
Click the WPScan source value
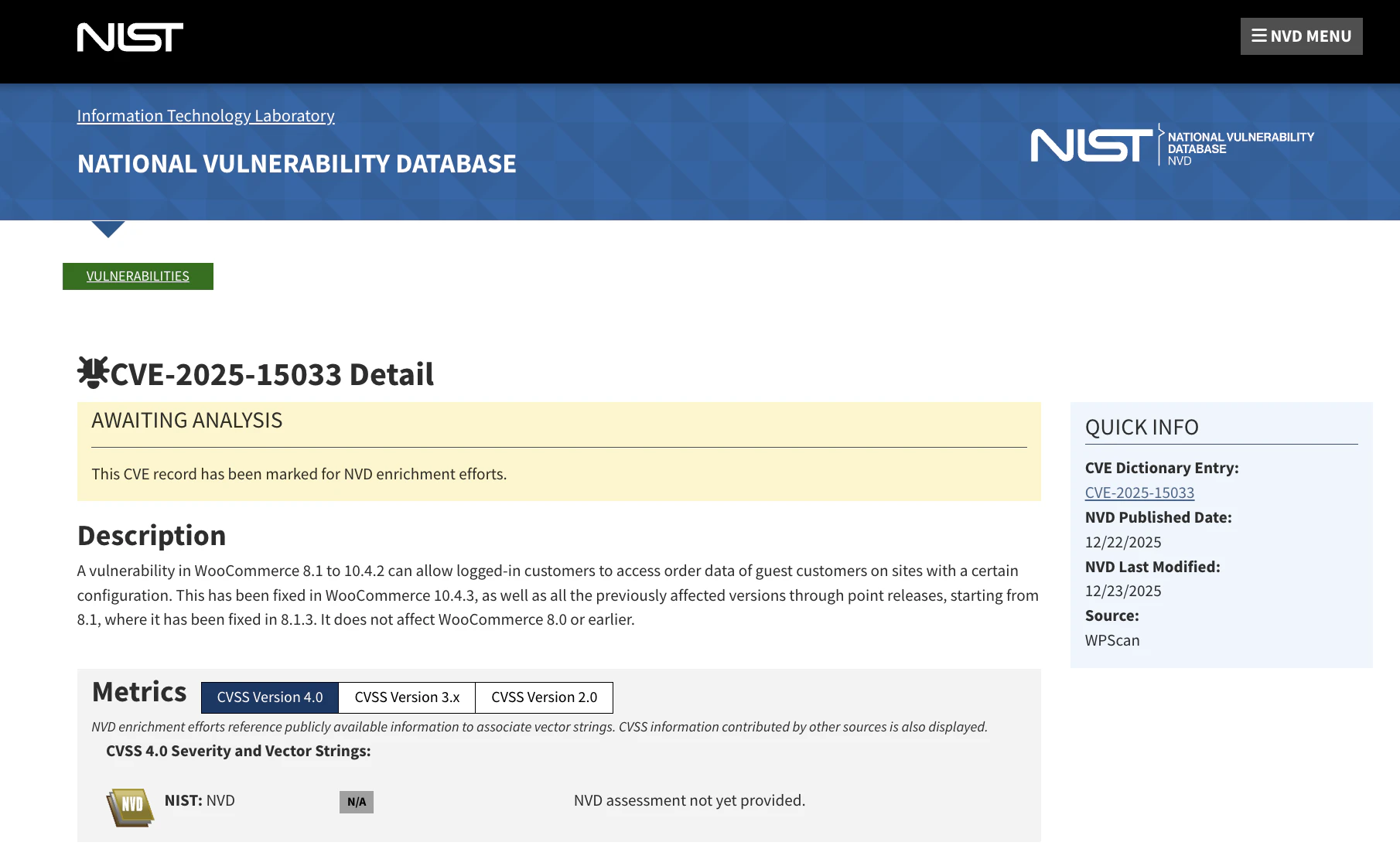click(1112, 640)
